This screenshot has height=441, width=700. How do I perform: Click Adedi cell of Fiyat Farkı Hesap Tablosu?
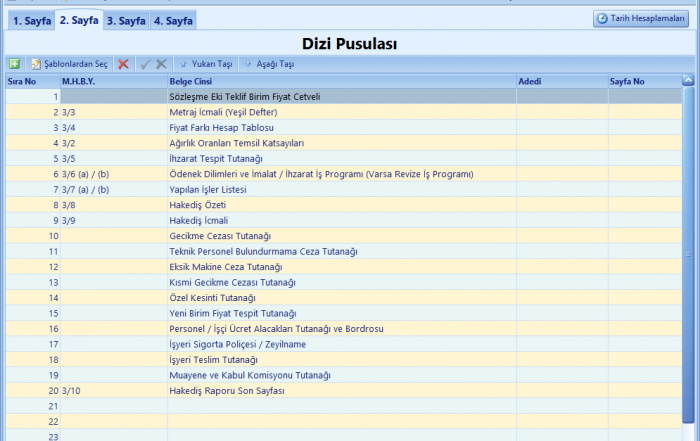click(561, 128)
